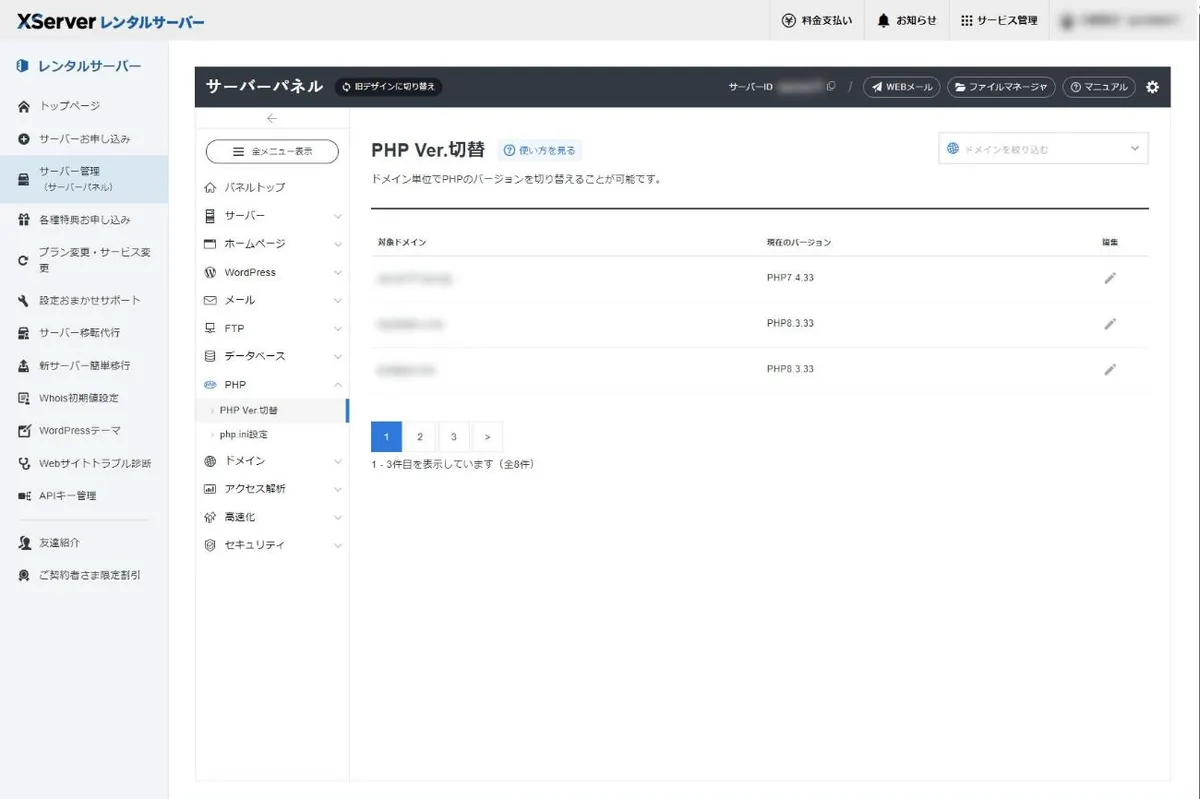Collapse the PHP menu section
The height and width of the screenshot is (799, 1200).
pos(272,384)
